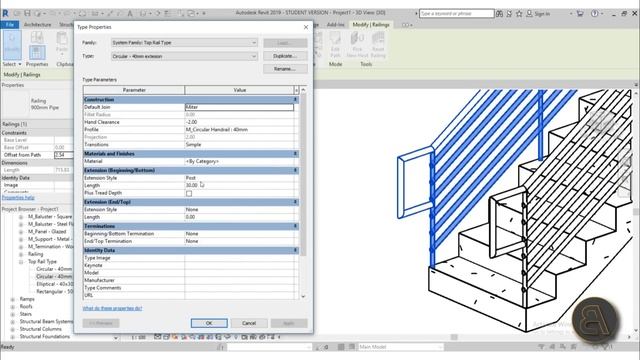Click the Text tool icon in quick access toolbar

[x=130, y=13]
